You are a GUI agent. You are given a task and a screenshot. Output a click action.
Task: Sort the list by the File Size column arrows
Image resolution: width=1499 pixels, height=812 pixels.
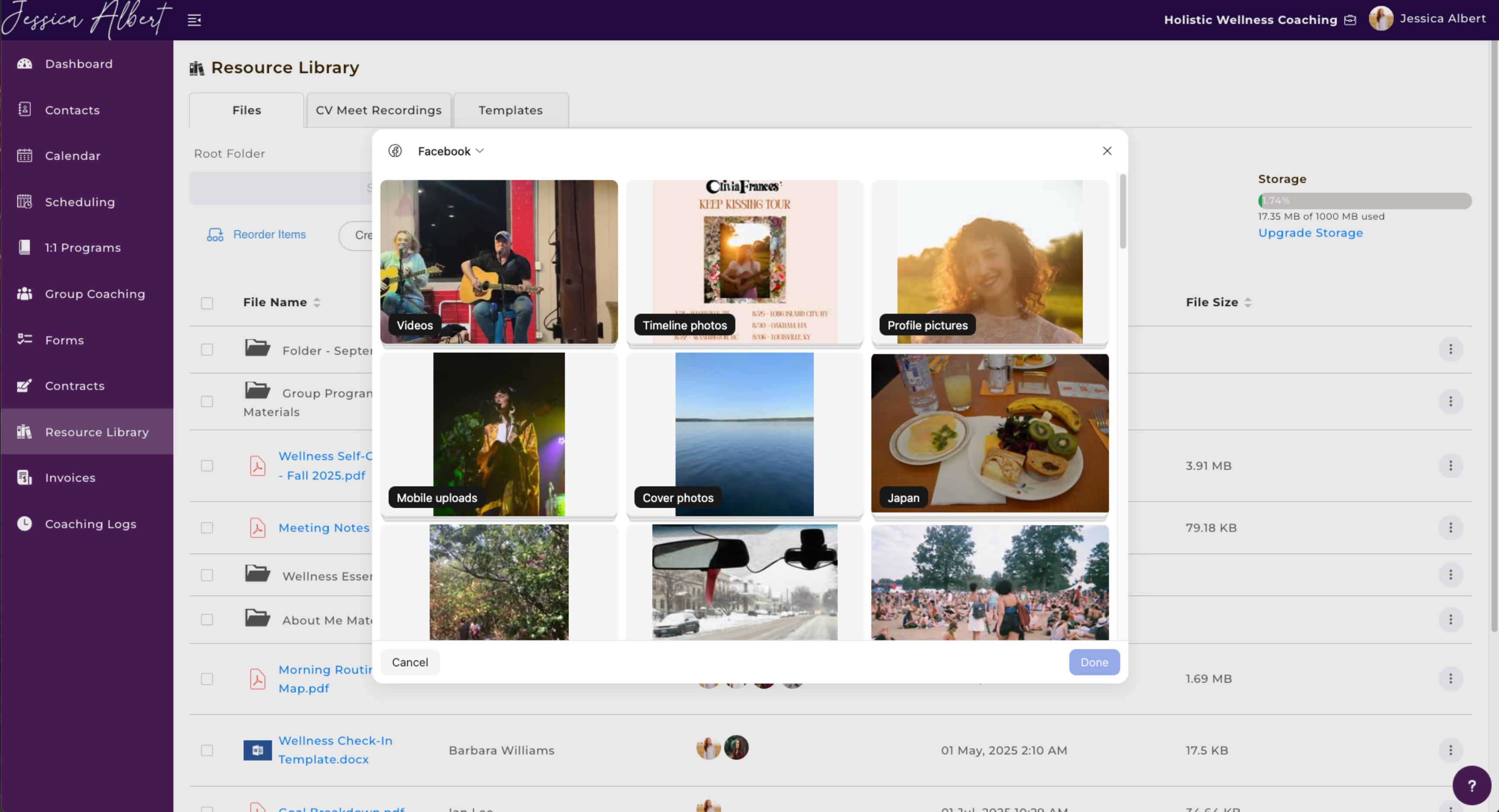(1247, 303)
